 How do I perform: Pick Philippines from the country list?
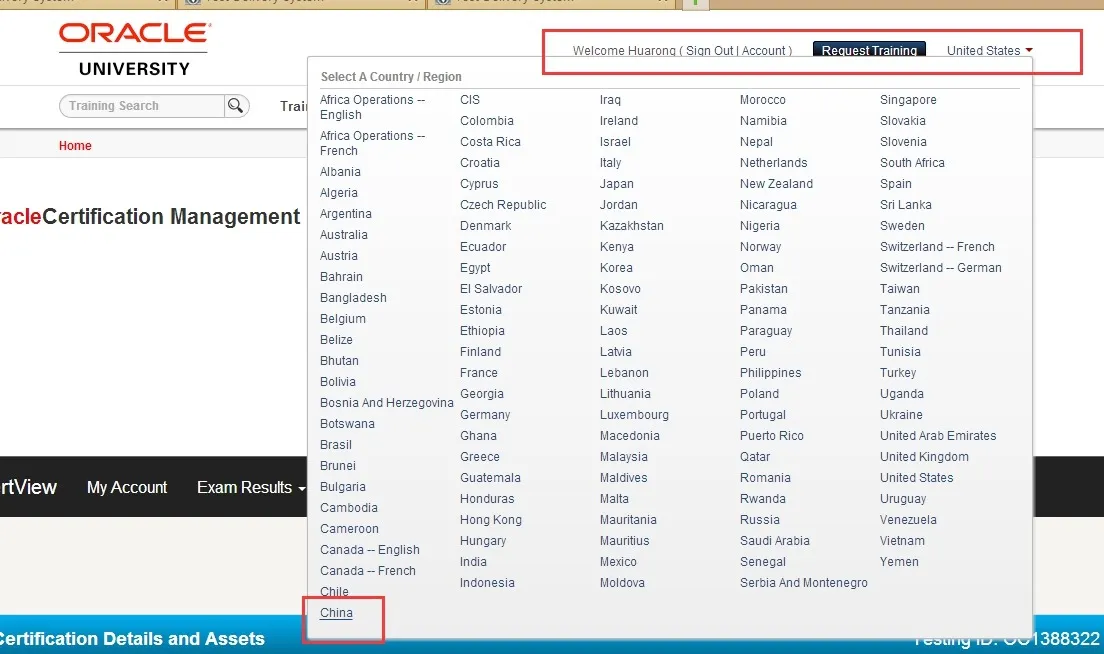click(770, 372)
